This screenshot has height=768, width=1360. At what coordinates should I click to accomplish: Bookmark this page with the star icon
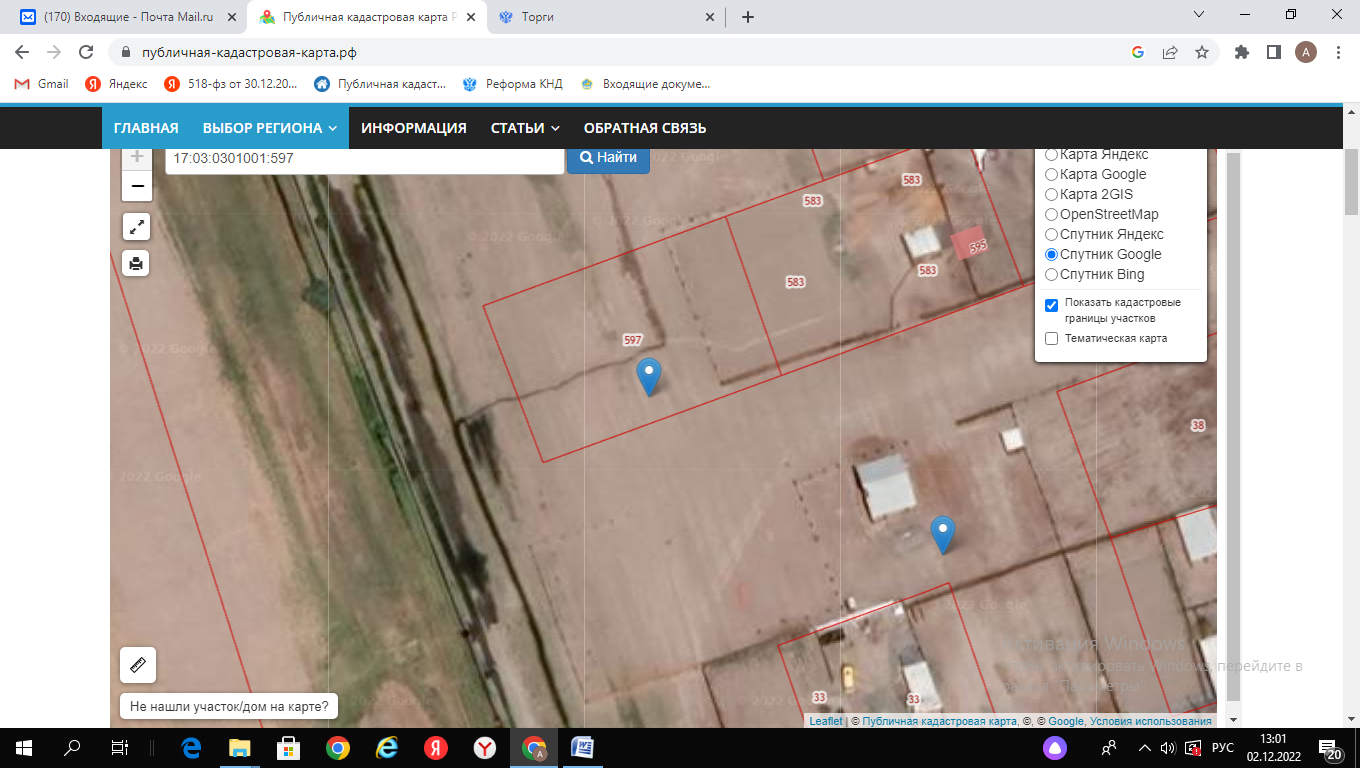(1202, 52)
